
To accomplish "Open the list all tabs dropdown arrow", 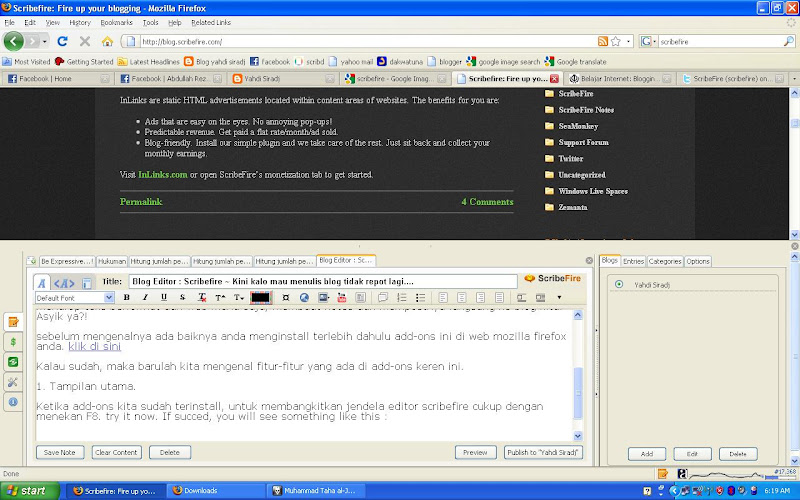I will [794, 79].
